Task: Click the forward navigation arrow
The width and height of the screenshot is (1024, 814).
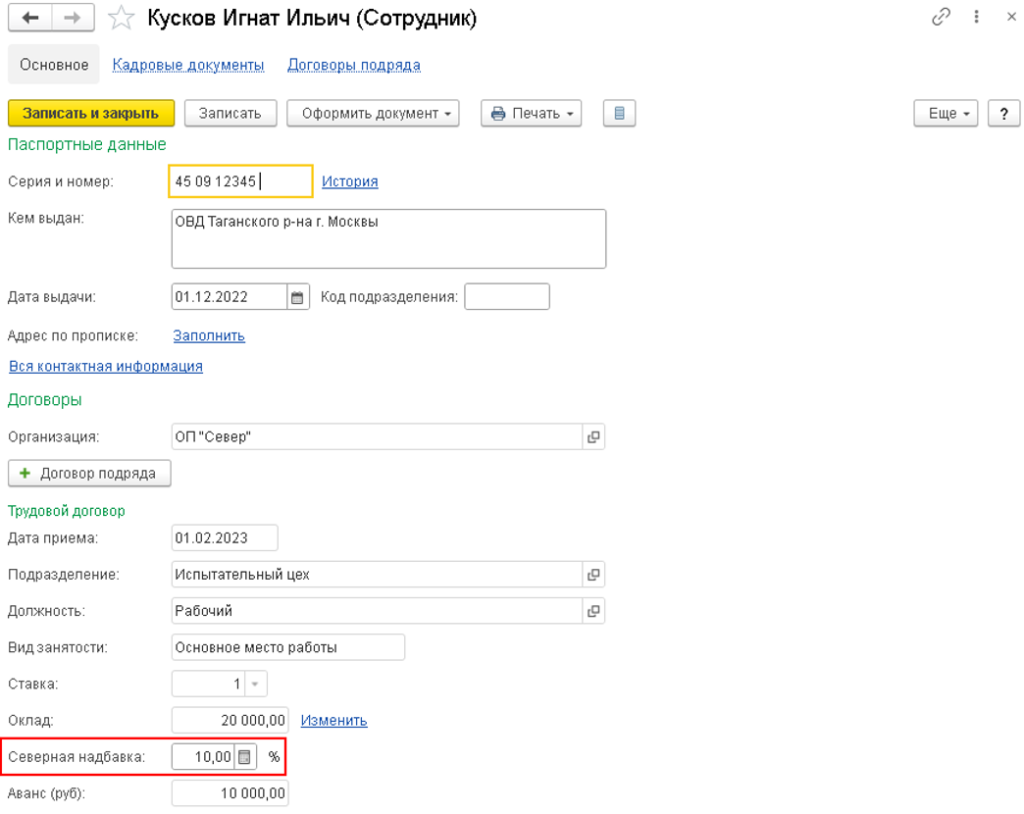Action: (x=72, y=19)
